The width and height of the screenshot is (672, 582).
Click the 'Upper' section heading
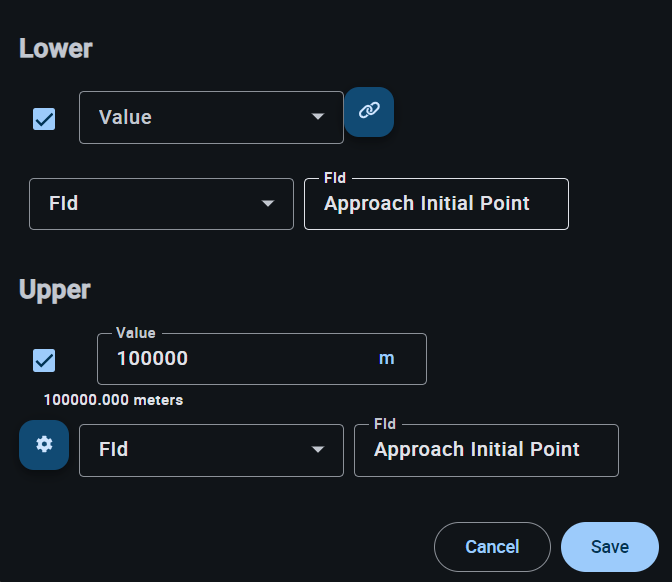click(x=55, y=290)
